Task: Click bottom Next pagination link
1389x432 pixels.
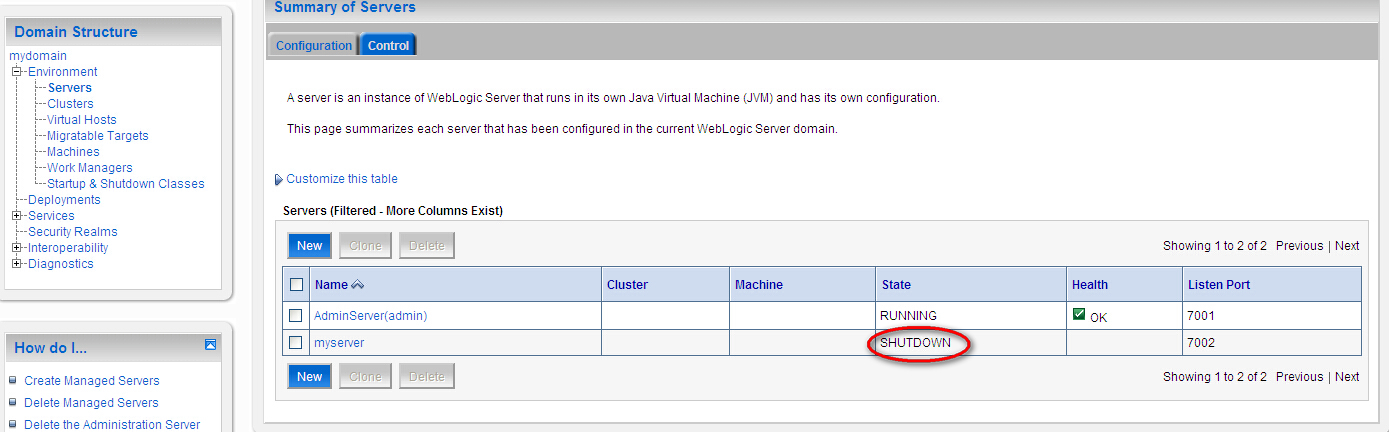Action: pyautogui.click(x=1347, y=377)
